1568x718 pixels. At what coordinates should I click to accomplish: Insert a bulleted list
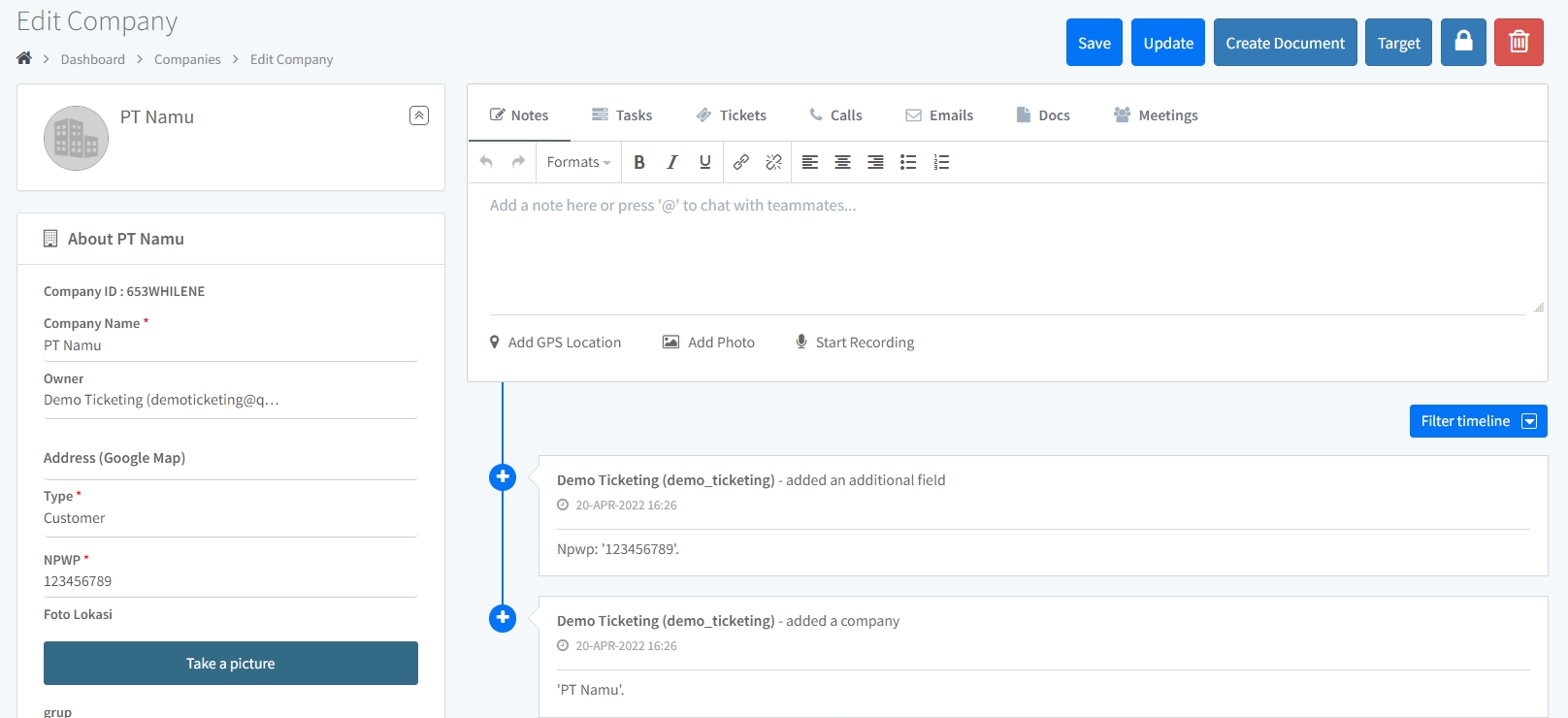(908, 162)
